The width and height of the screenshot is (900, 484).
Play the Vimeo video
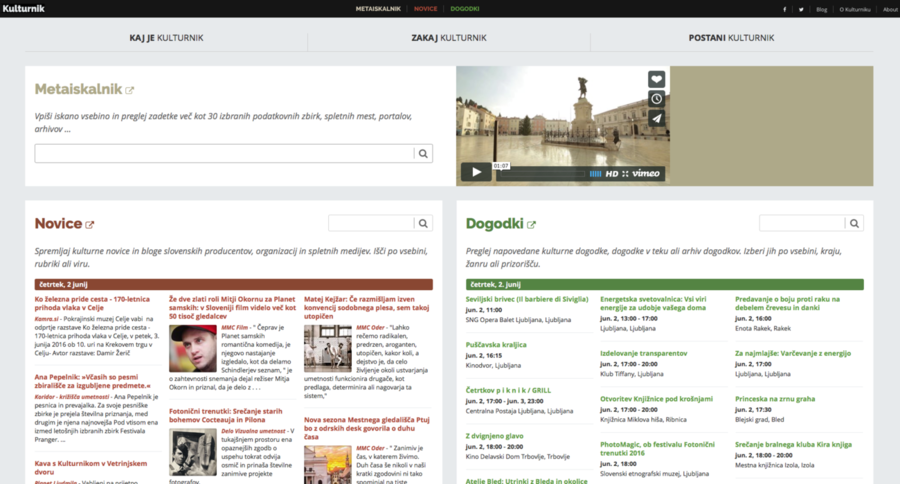pos(475,172)
